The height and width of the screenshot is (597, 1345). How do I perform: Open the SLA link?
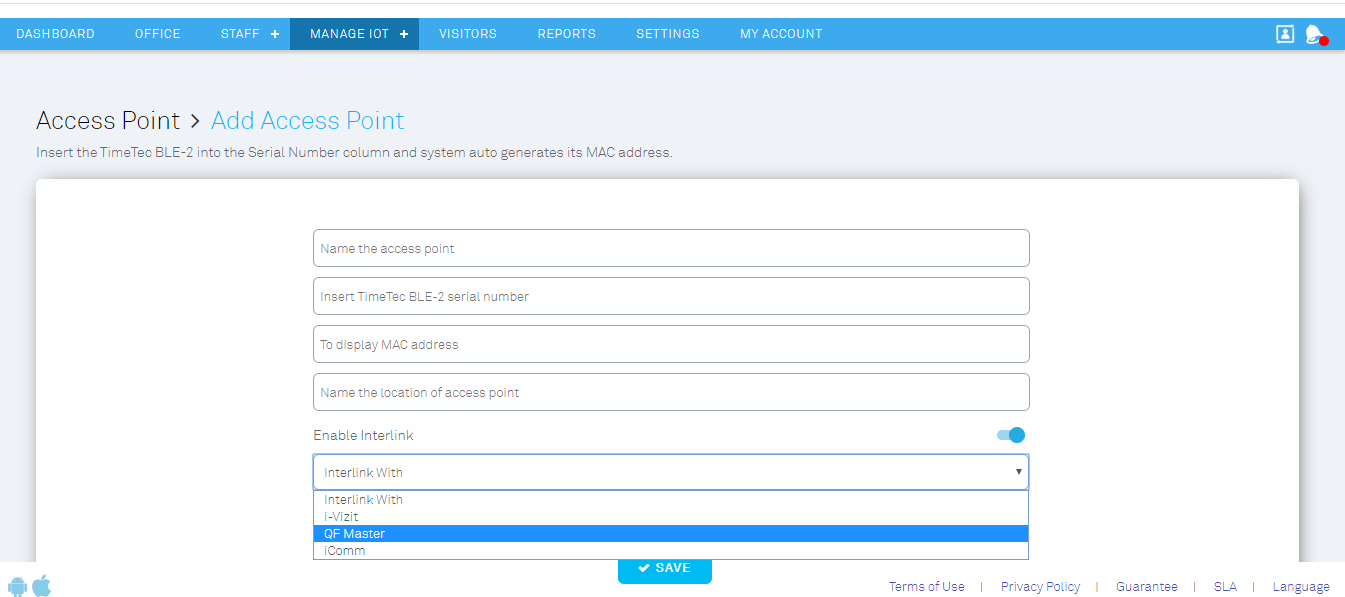click(1225, 587)
